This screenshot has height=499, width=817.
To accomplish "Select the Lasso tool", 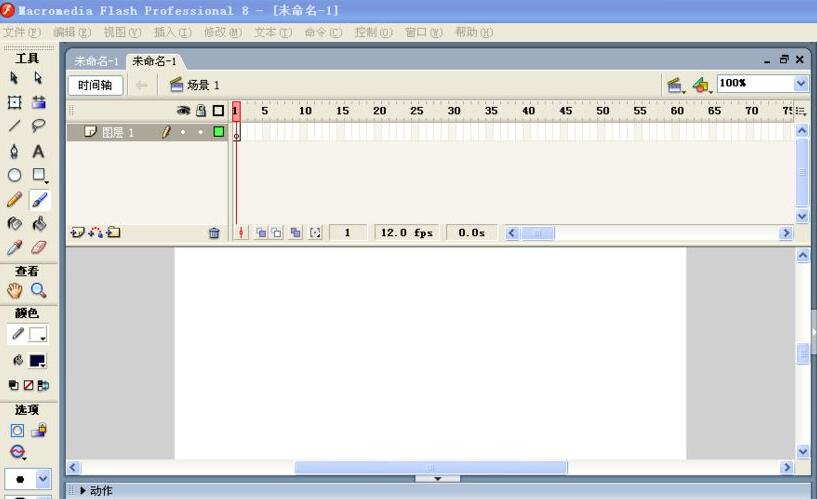I will pyautogui.click(x=39, y=126).
